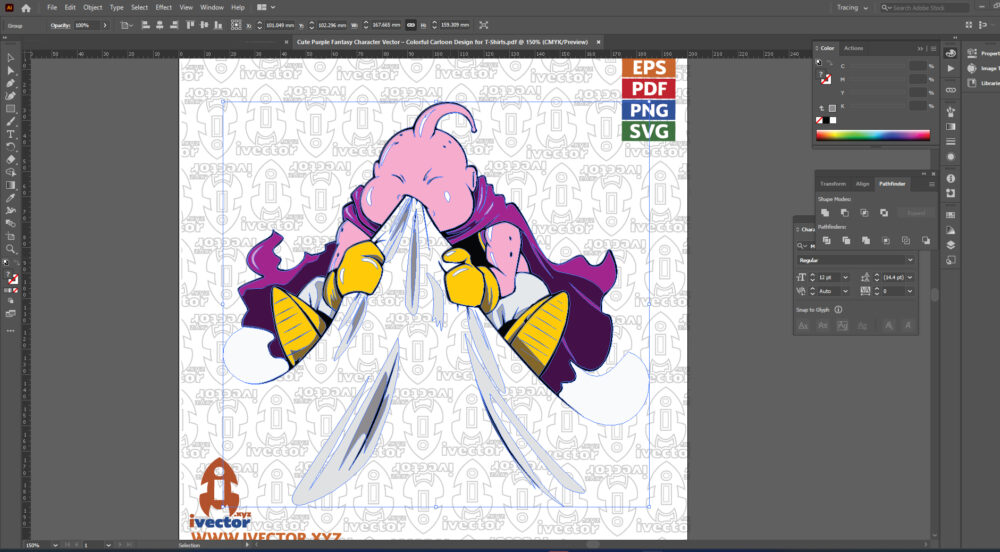The height and width of the screenshot is (552, 1000).
Task: Select the Selection tool arrow
Action: (11, 57)
